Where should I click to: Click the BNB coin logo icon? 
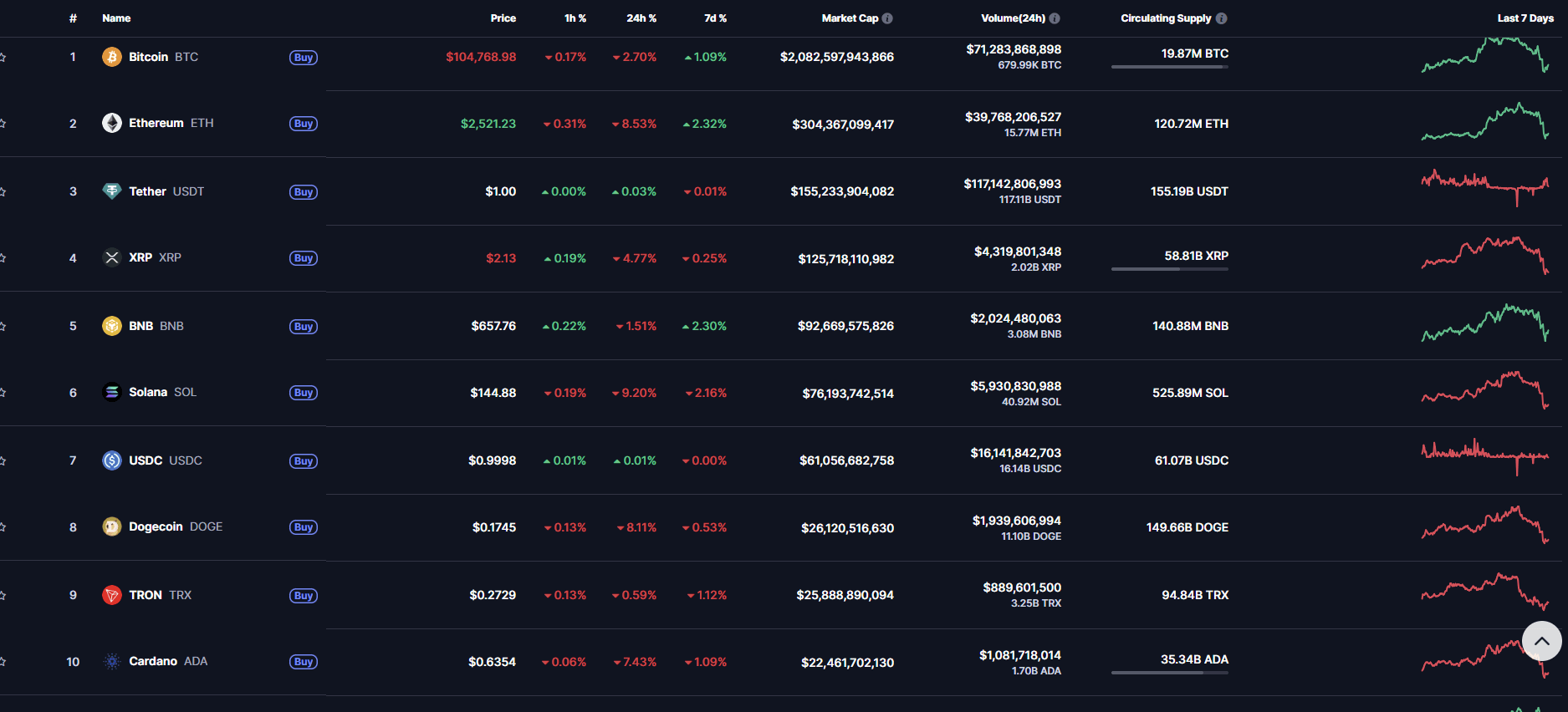pos(111,326)
